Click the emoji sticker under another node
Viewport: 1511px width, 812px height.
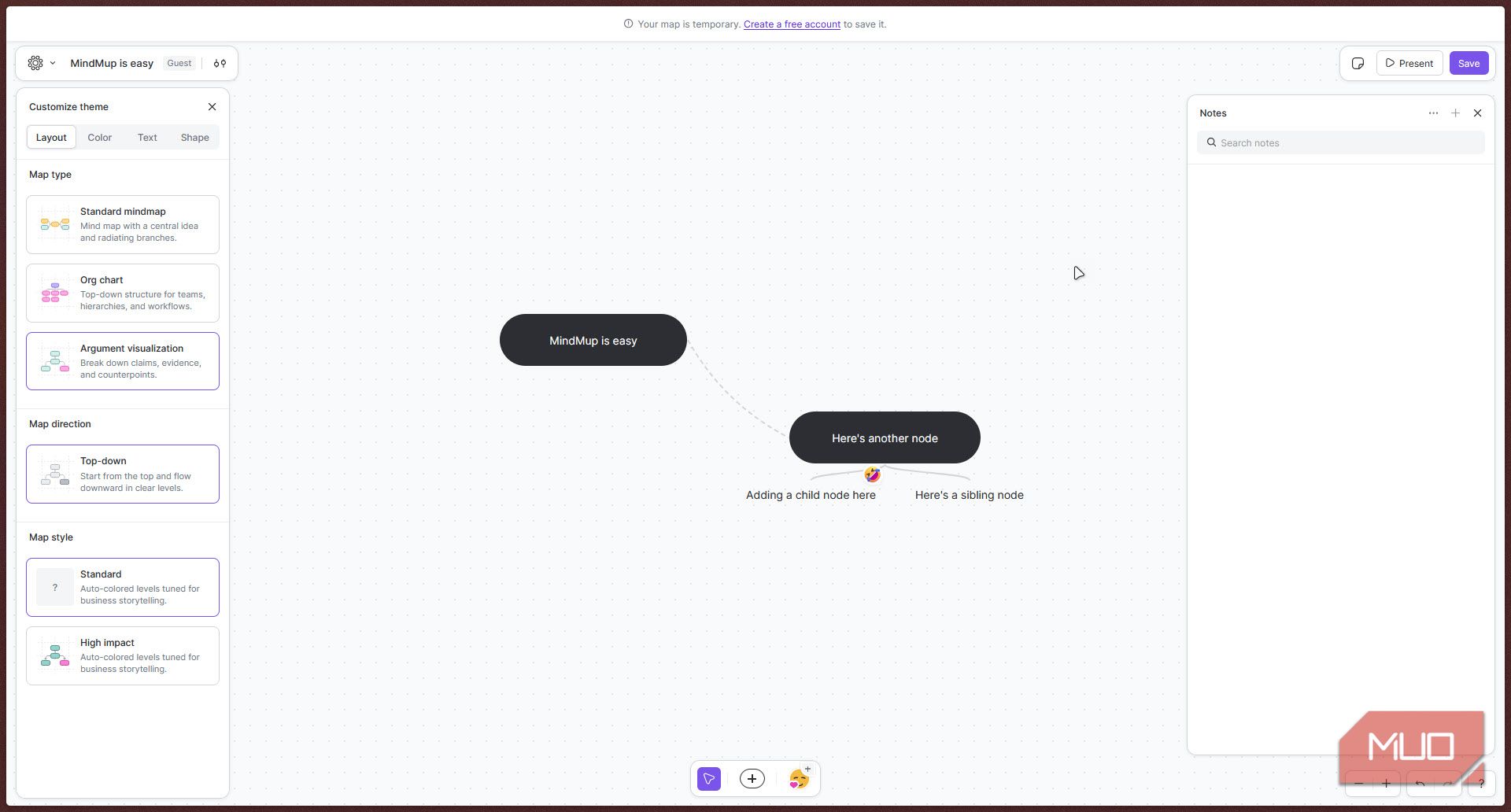872,474
